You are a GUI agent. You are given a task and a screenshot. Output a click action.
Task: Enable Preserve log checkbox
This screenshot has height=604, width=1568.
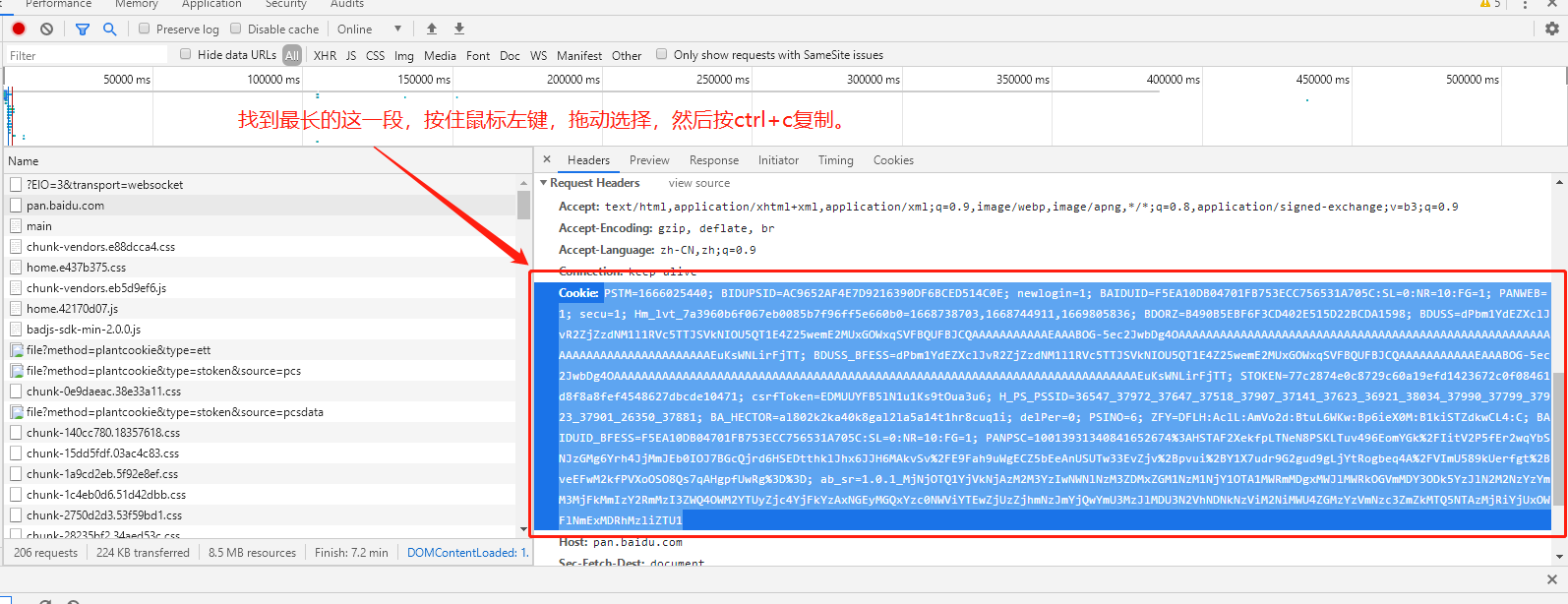pos(145,29)
